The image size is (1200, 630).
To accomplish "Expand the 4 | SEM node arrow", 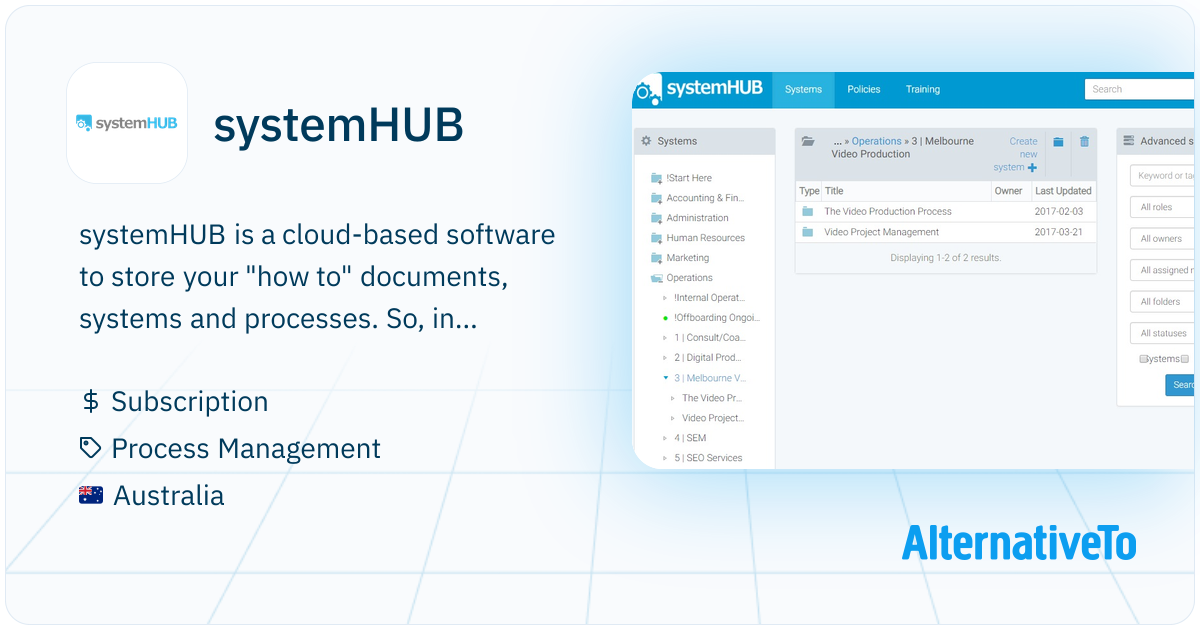I will coord(666,438).
